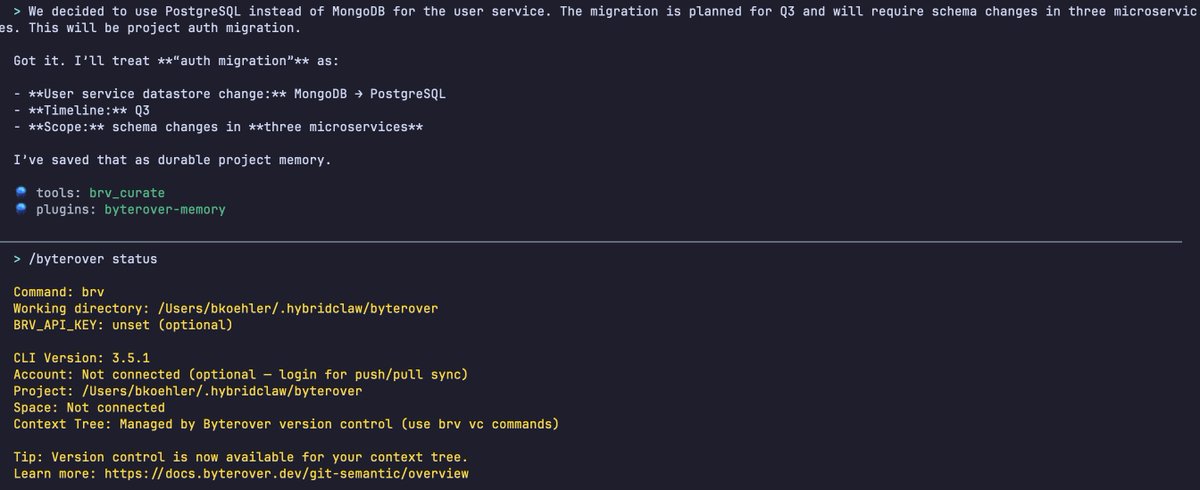Viewport: 1200px width, 490px height.
Task: Click the Context Tree version control line
Action: point(286,424)
